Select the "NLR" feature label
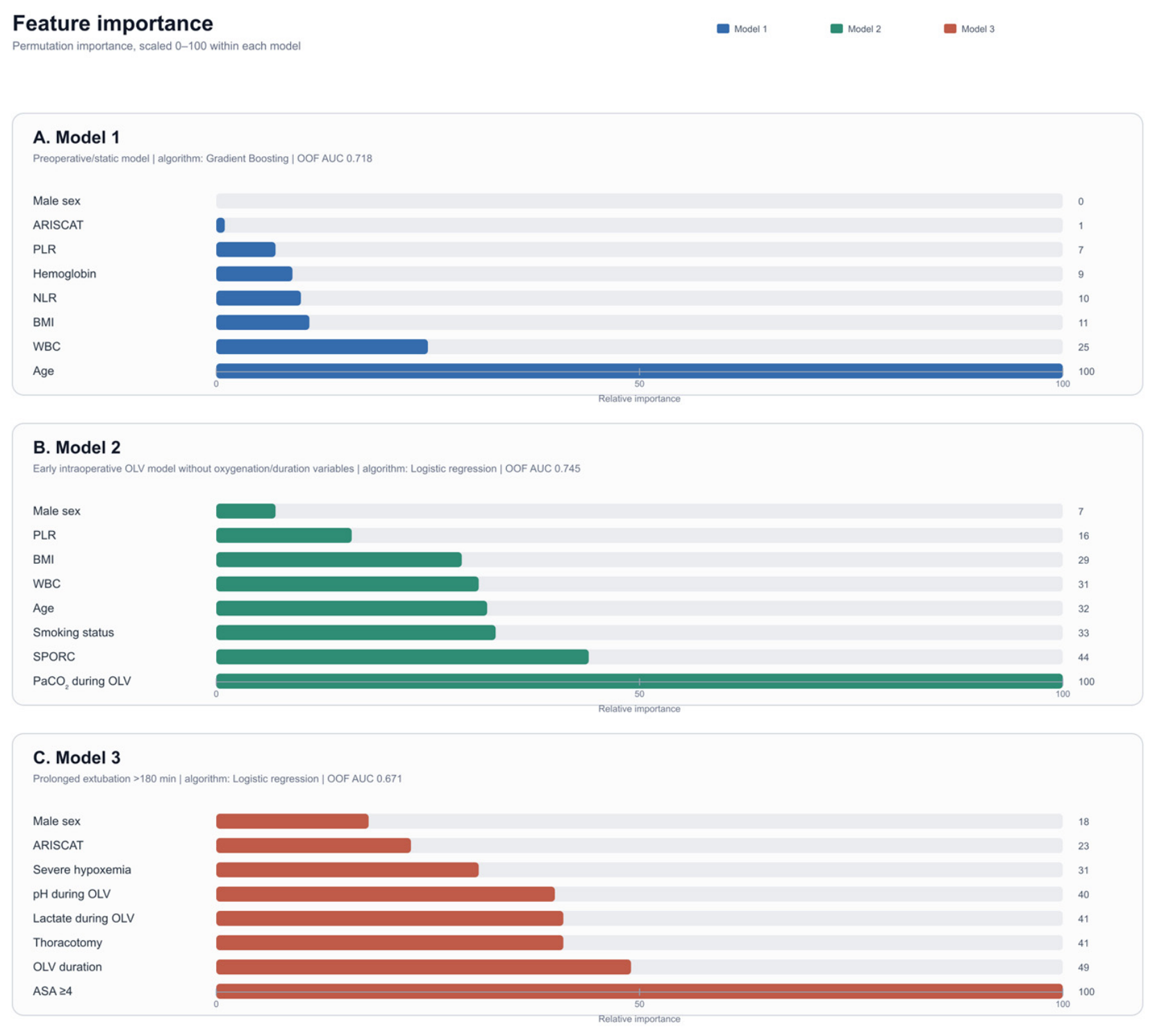This screenshot has height=1036, width=1155. [x=44, y=298]
